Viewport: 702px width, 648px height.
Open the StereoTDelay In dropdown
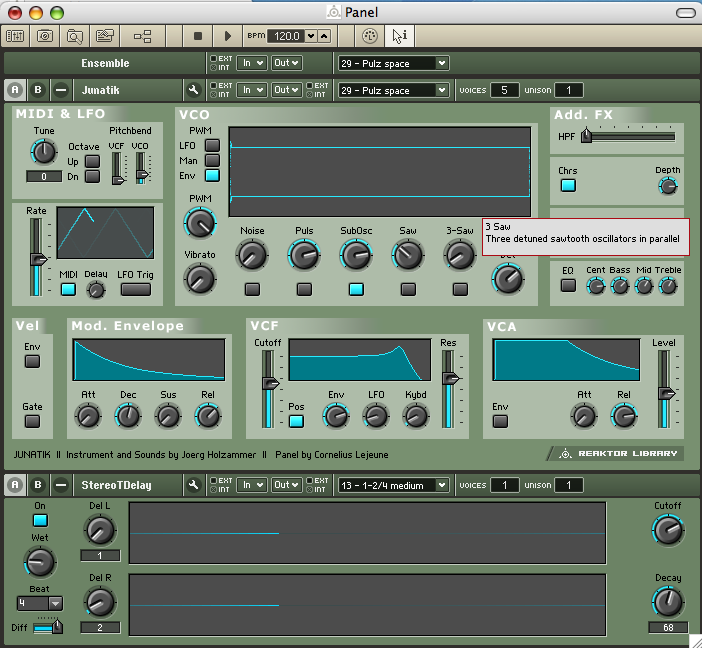point(252,485)
